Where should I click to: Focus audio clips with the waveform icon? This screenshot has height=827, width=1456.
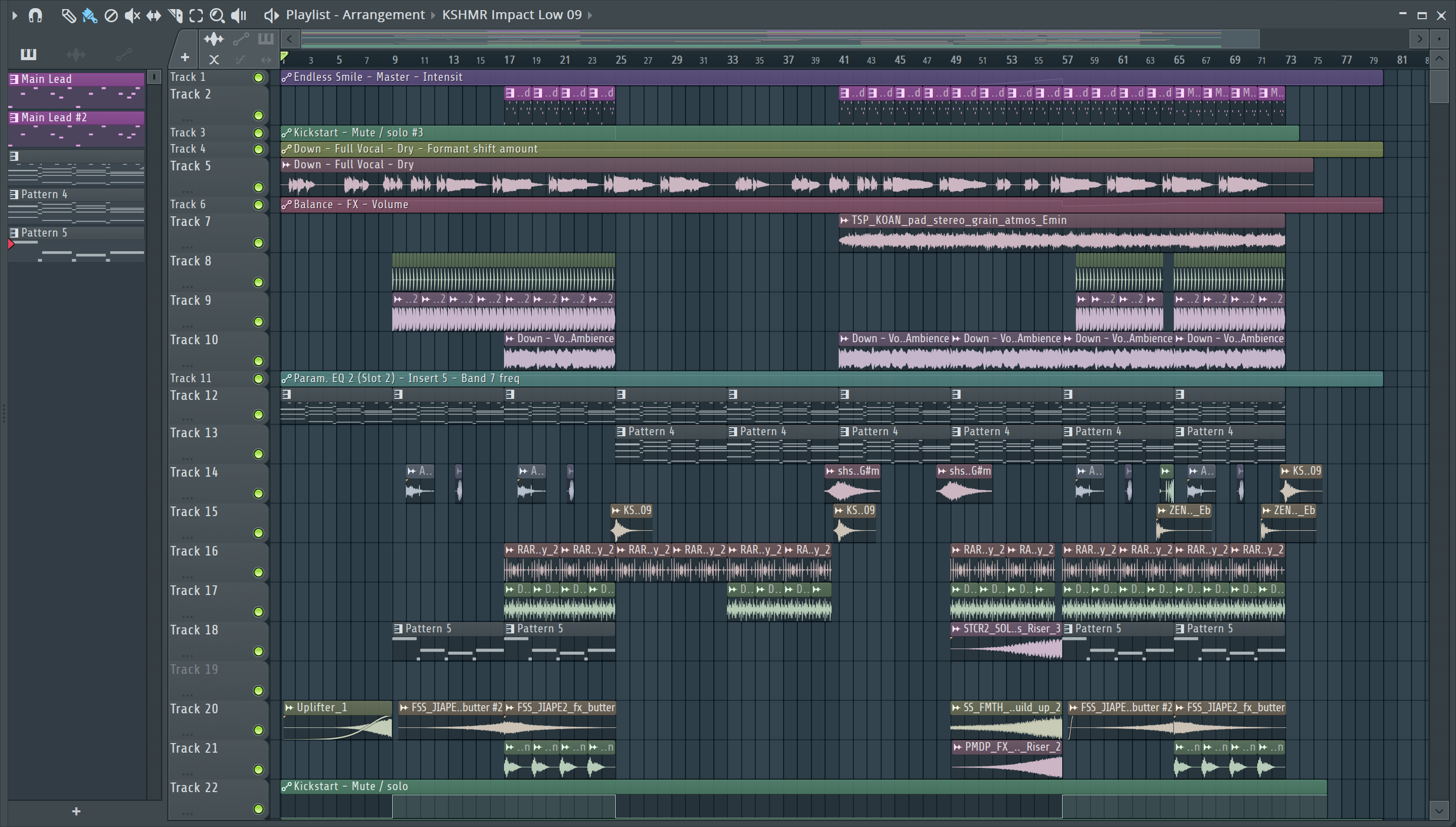[213, 38]
